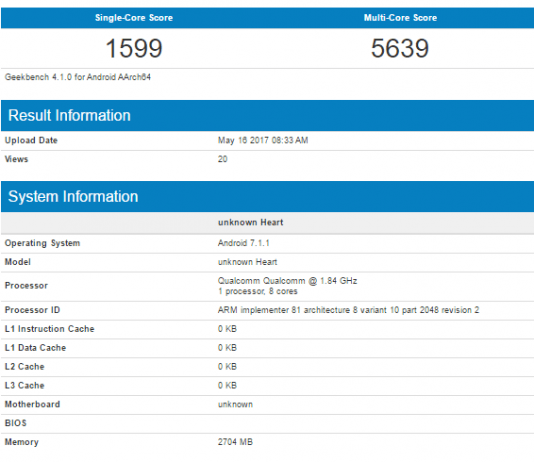Click the Motherboard unknown value
Screen dimensions: 534x462
pos(235,404)
